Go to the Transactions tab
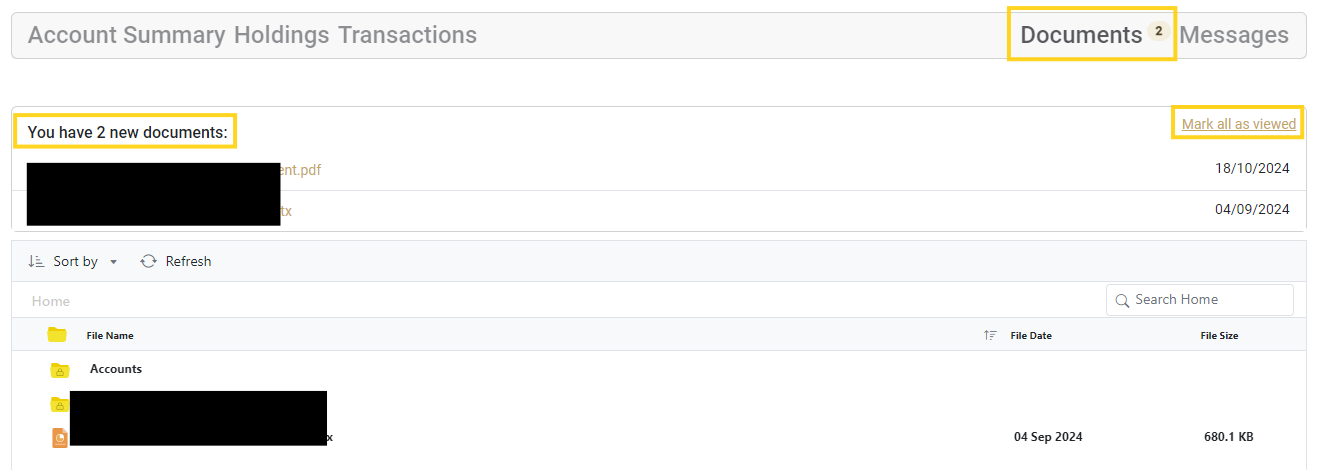The width and height of the screenshot is (1322, 470). (407, 35)
